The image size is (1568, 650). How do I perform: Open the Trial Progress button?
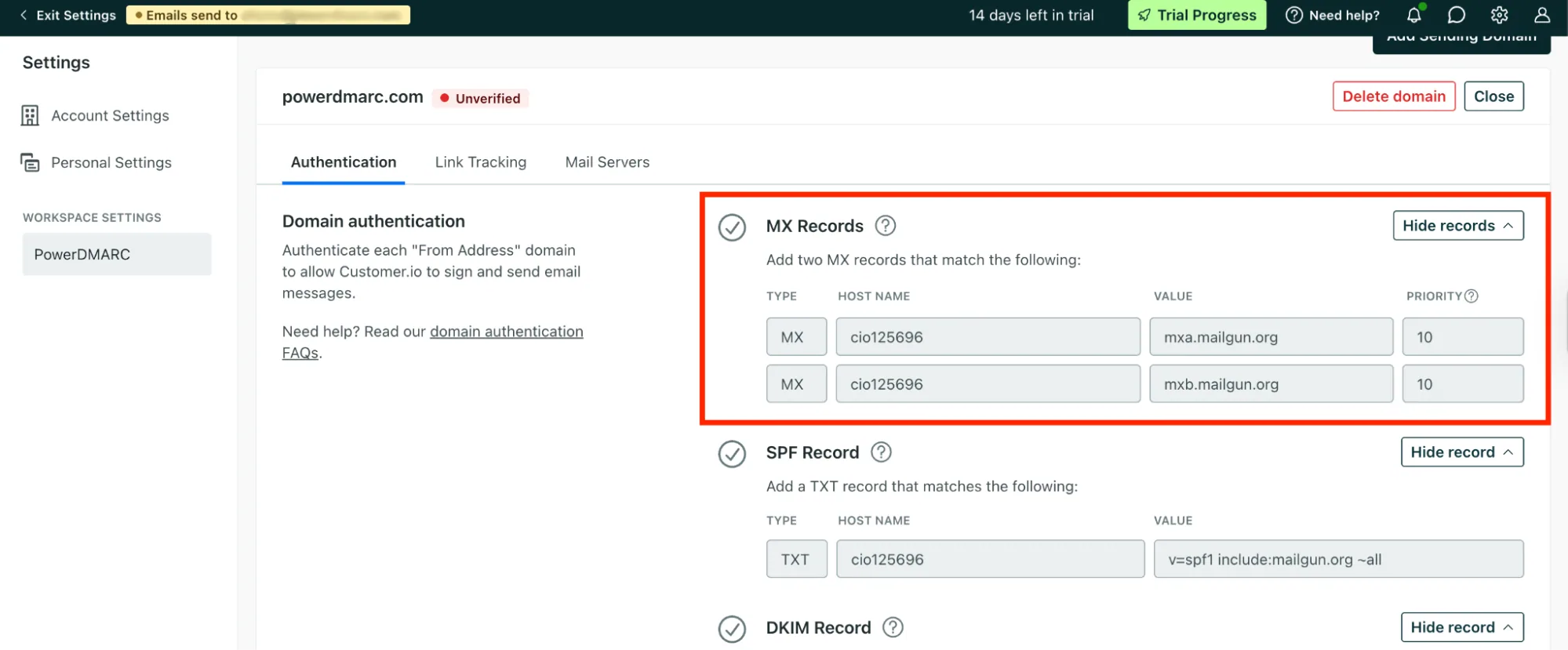1197,15
